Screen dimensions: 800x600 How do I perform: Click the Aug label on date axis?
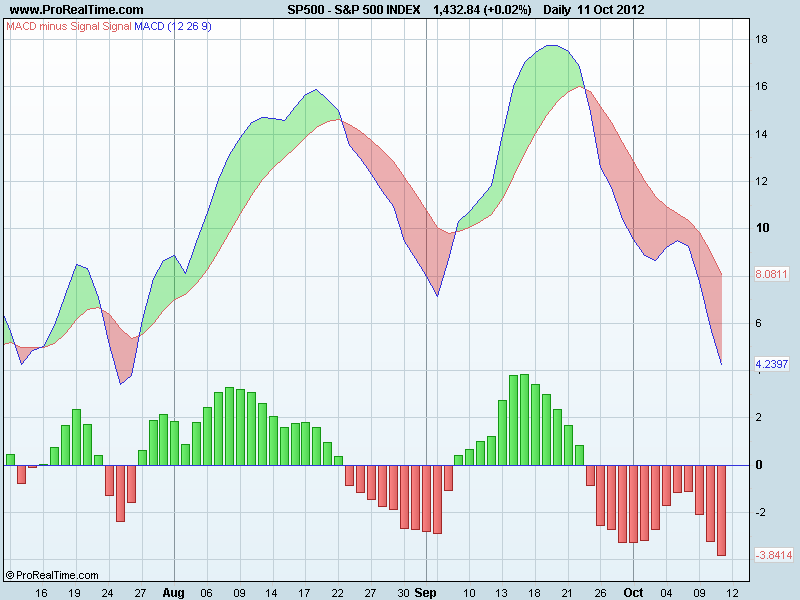tap(173, 593)
